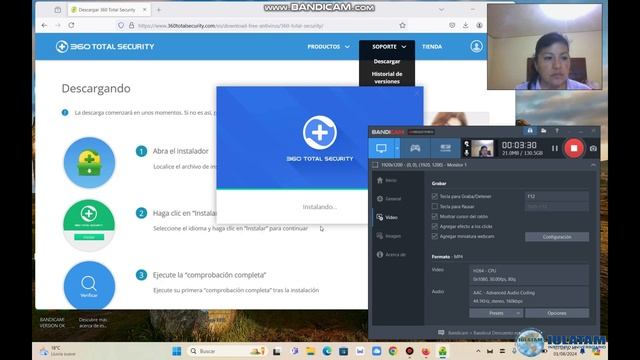This screenshot has height=360, width=640.
Task: Expand the PRODUCTOS menu on the website
Action: tap(329, 47)
